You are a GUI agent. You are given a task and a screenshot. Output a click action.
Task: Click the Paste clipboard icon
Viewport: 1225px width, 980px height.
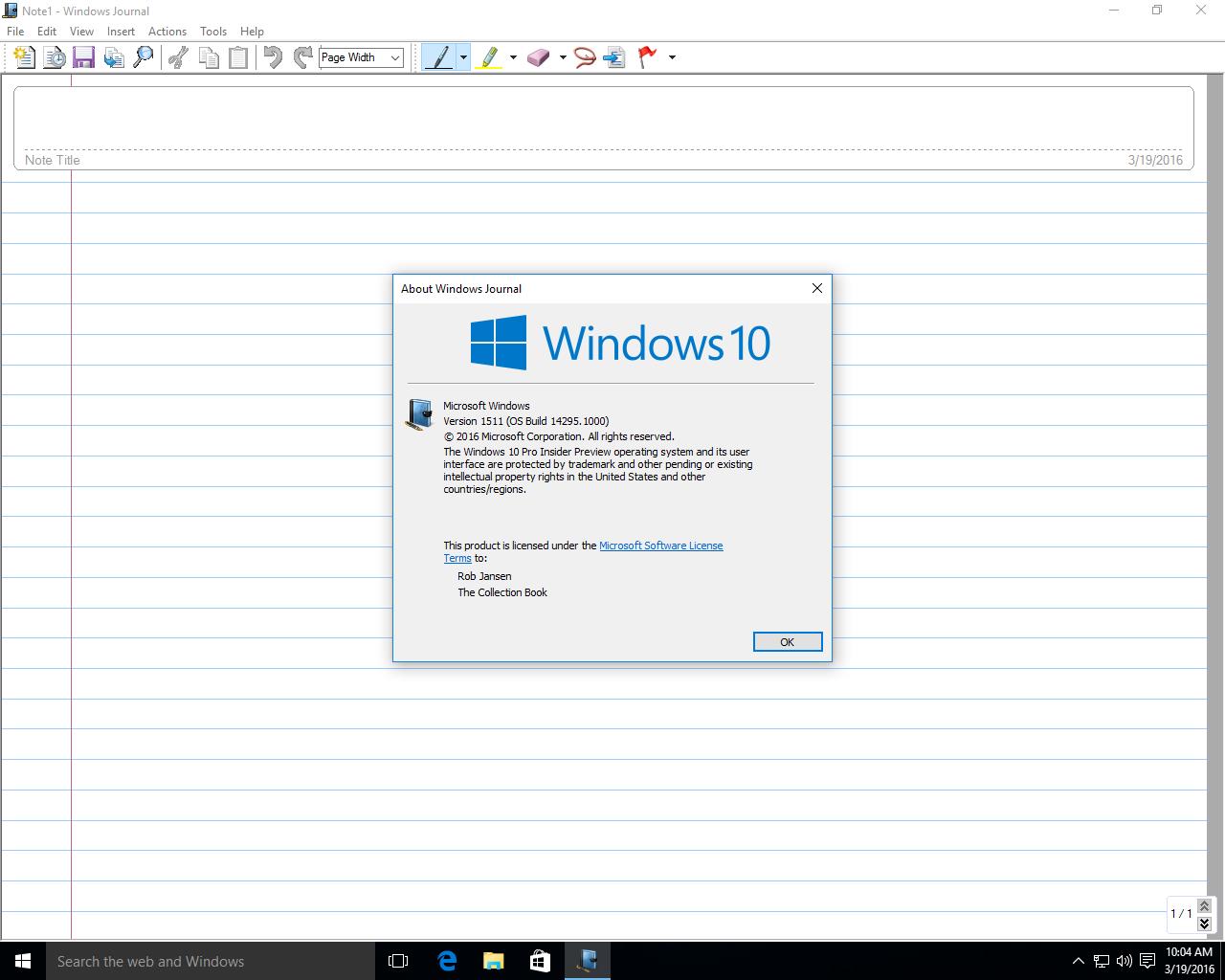237,57
